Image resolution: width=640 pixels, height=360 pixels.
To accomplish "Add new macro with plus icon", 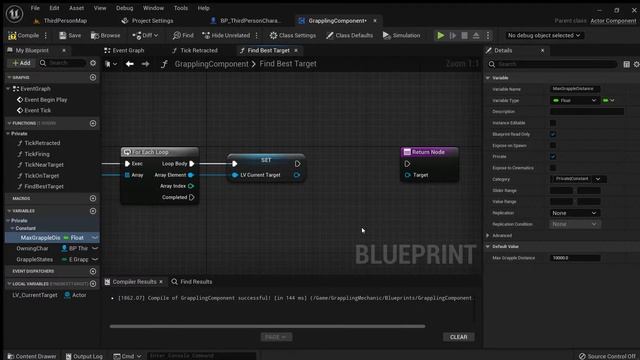I will click(x=93, y=198).
